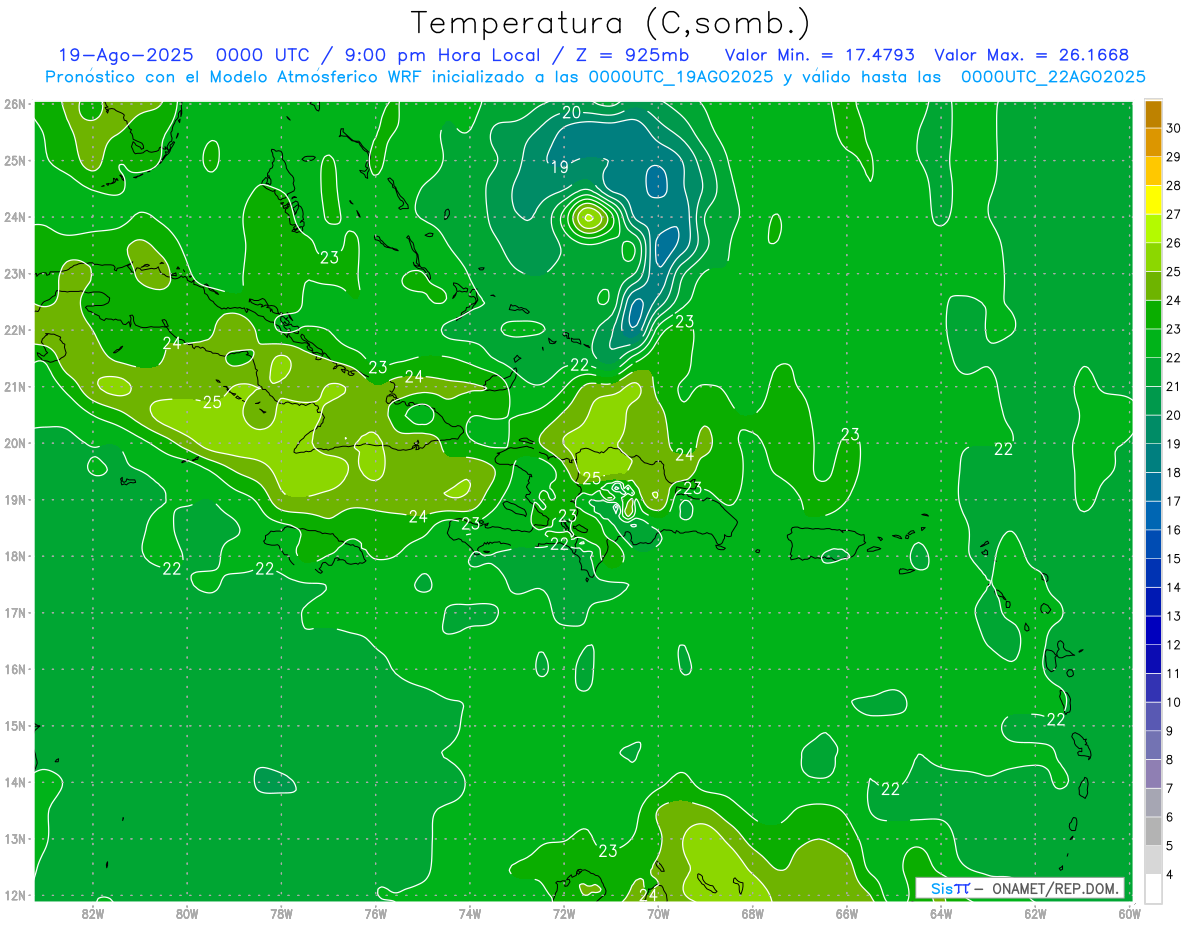Viewport: 1200px width, 927px height.
Task: Click the "20" contour label on the map
Action: (x=571, y=112)
